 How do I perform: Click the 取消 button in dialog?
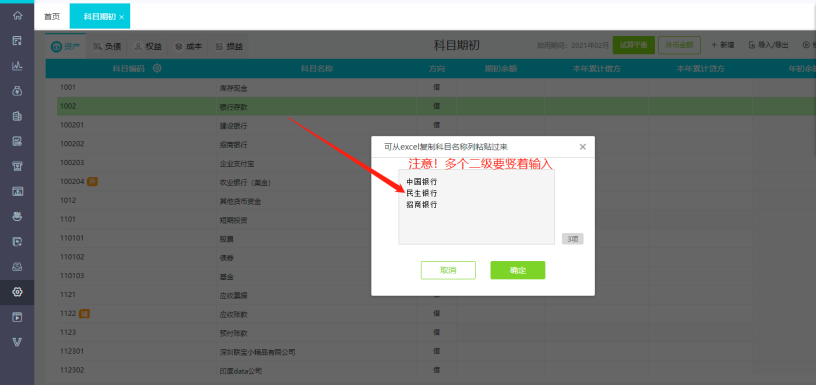click(x=448, y=270)
